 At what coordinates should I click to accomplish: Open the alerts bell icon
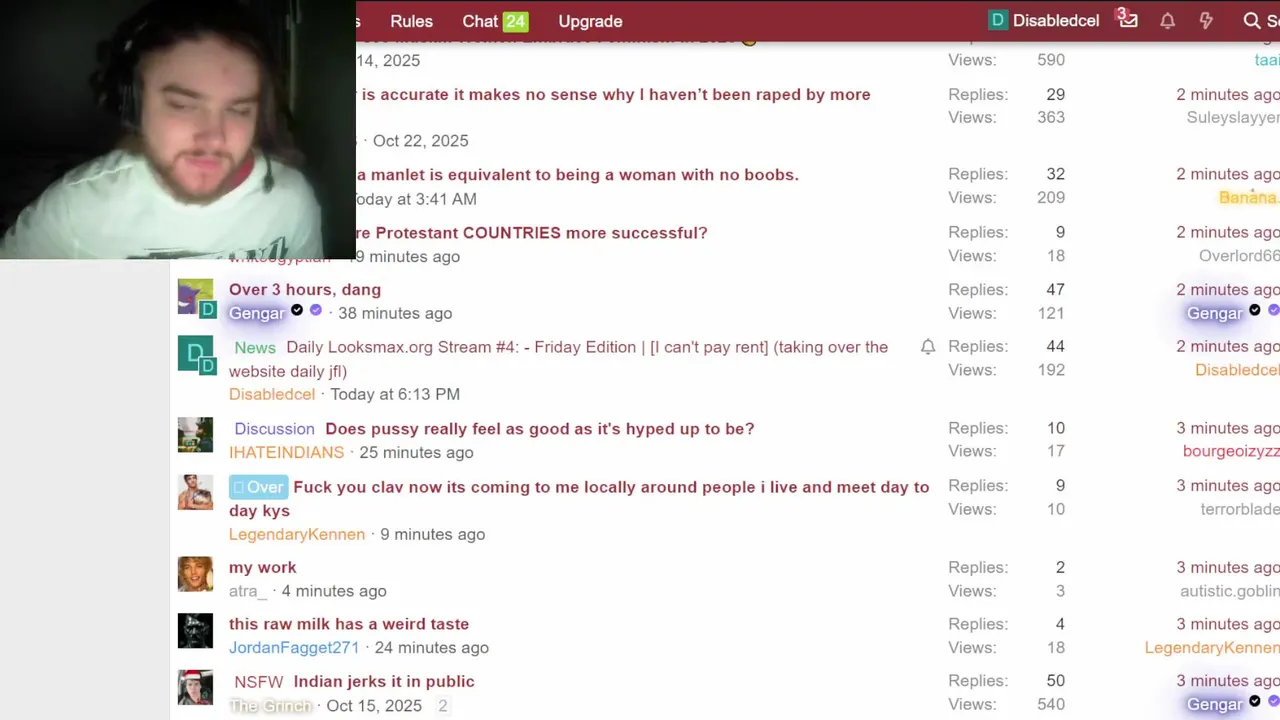coord(1167,21)
